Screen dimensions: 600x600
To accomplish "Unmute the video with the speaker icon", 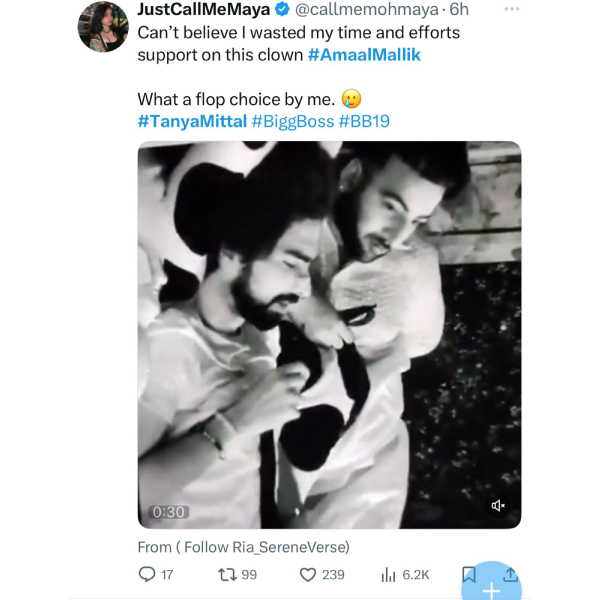I will click(x=498, y=506).
